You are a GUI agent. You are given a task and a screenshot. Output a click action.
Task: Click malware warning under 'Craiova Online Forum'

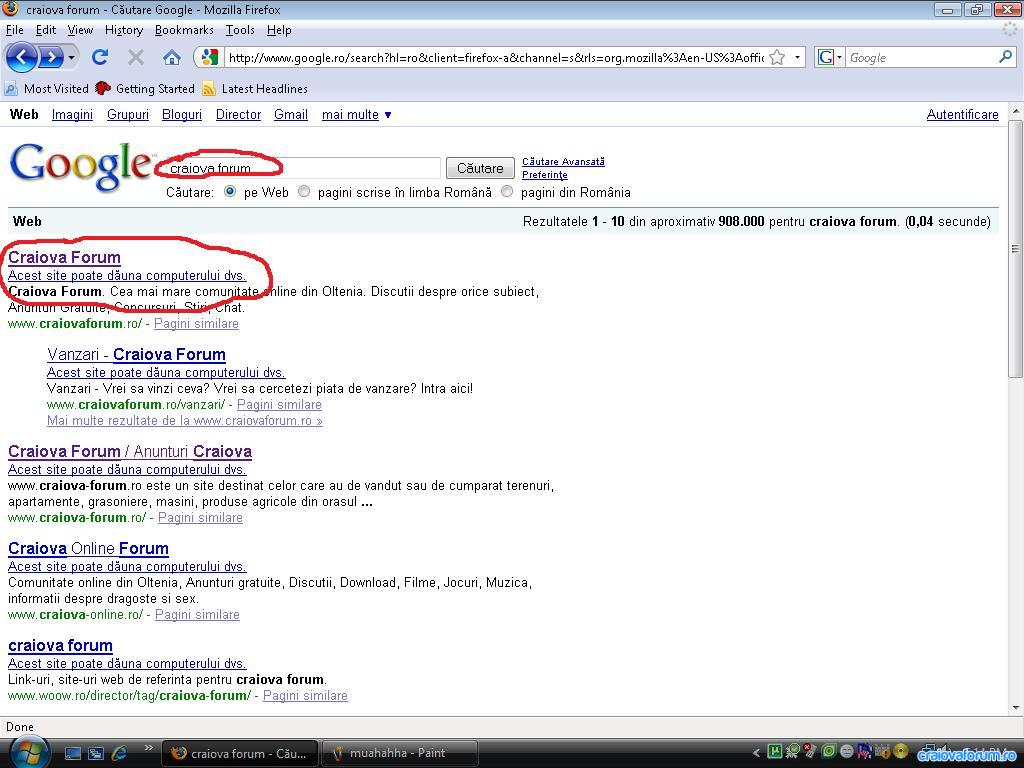127,566
